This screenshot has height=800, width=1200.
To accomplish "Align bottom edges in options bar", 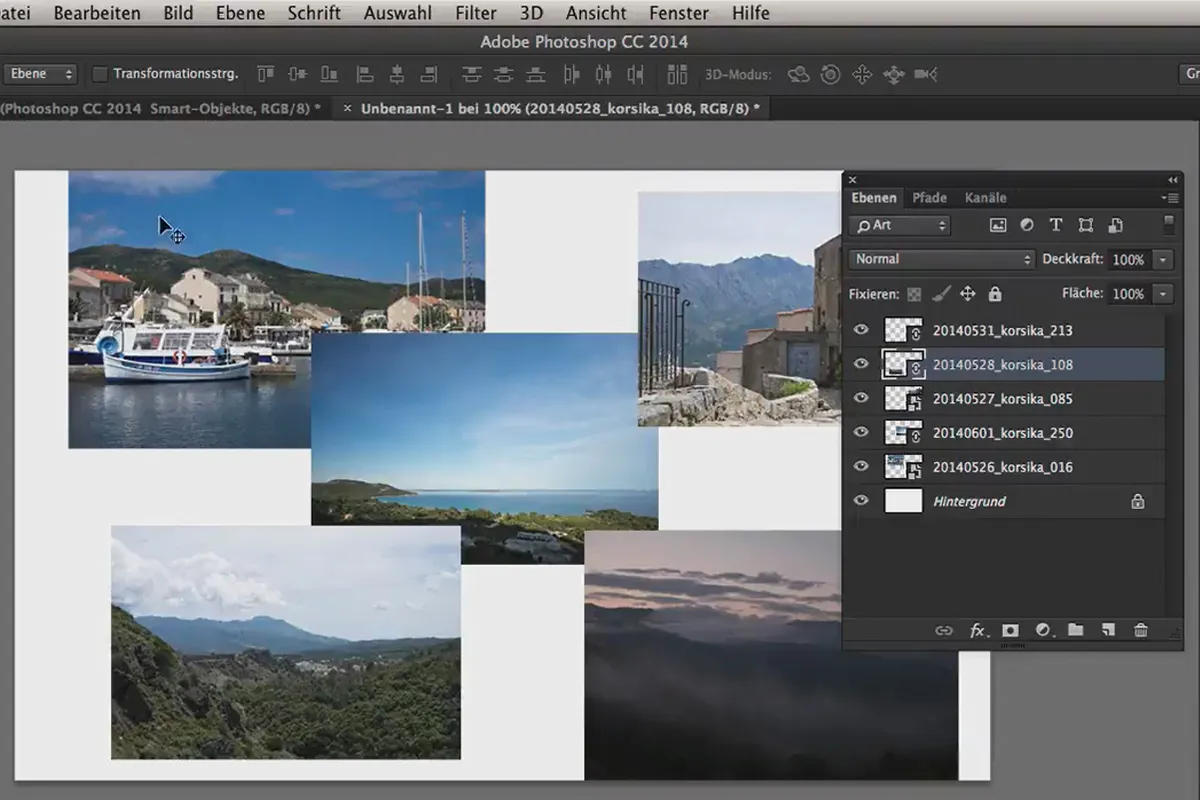I will (329, 74).
